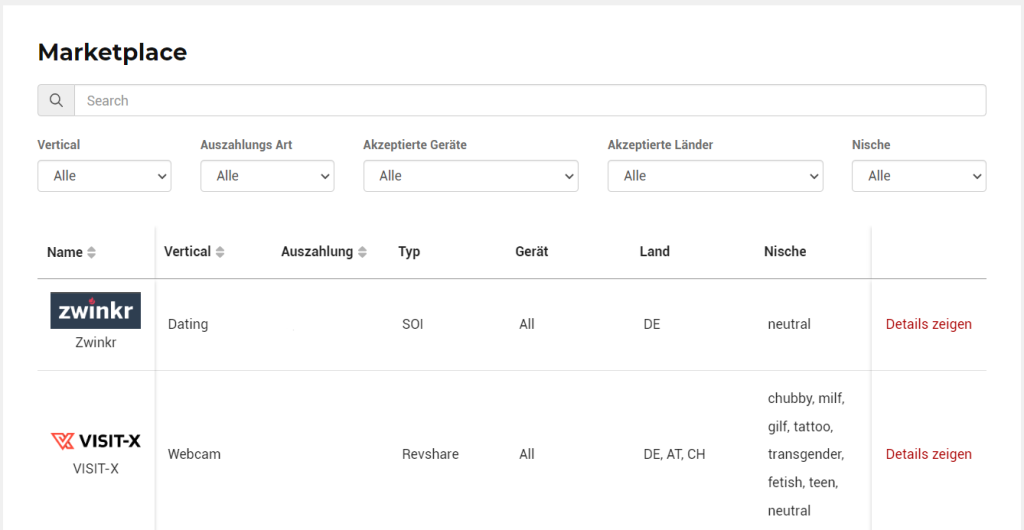Sort by Vertical column sort icon
The image size is (1024, 530).
pyautogui.click(x=220, y=252)
